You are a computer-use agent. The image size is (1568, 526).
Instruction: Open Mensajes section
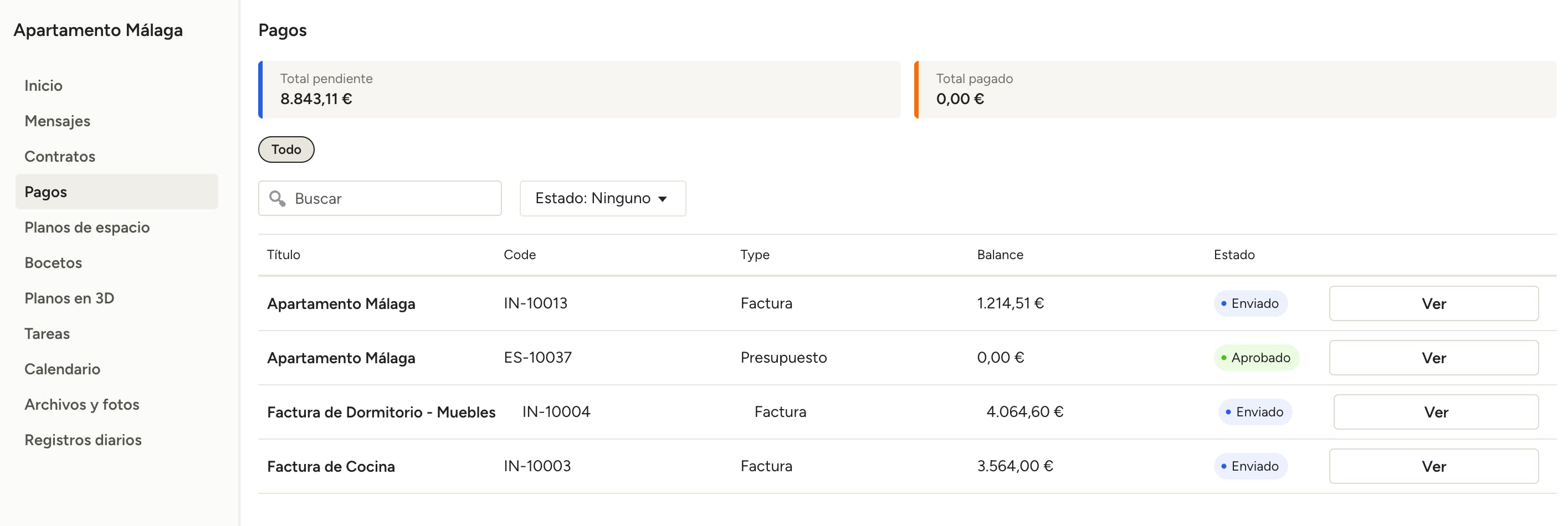coord(57,121)
